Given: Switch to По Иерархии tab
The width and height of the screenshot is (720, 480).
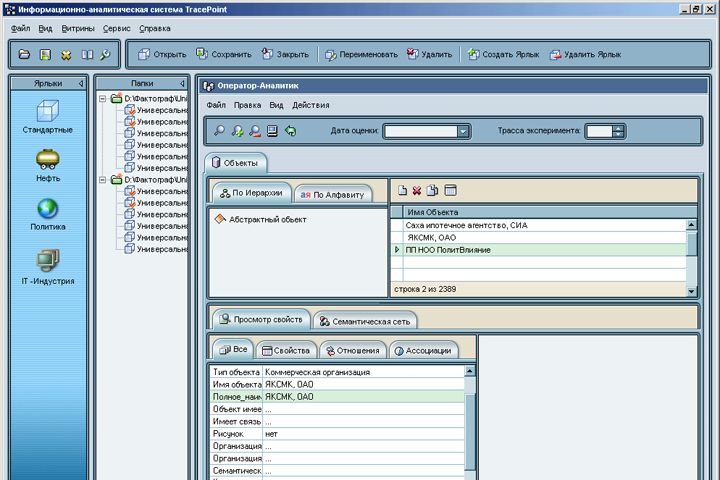Looking at the screenshot, I should pyautogui.click(x=251, y=193).
